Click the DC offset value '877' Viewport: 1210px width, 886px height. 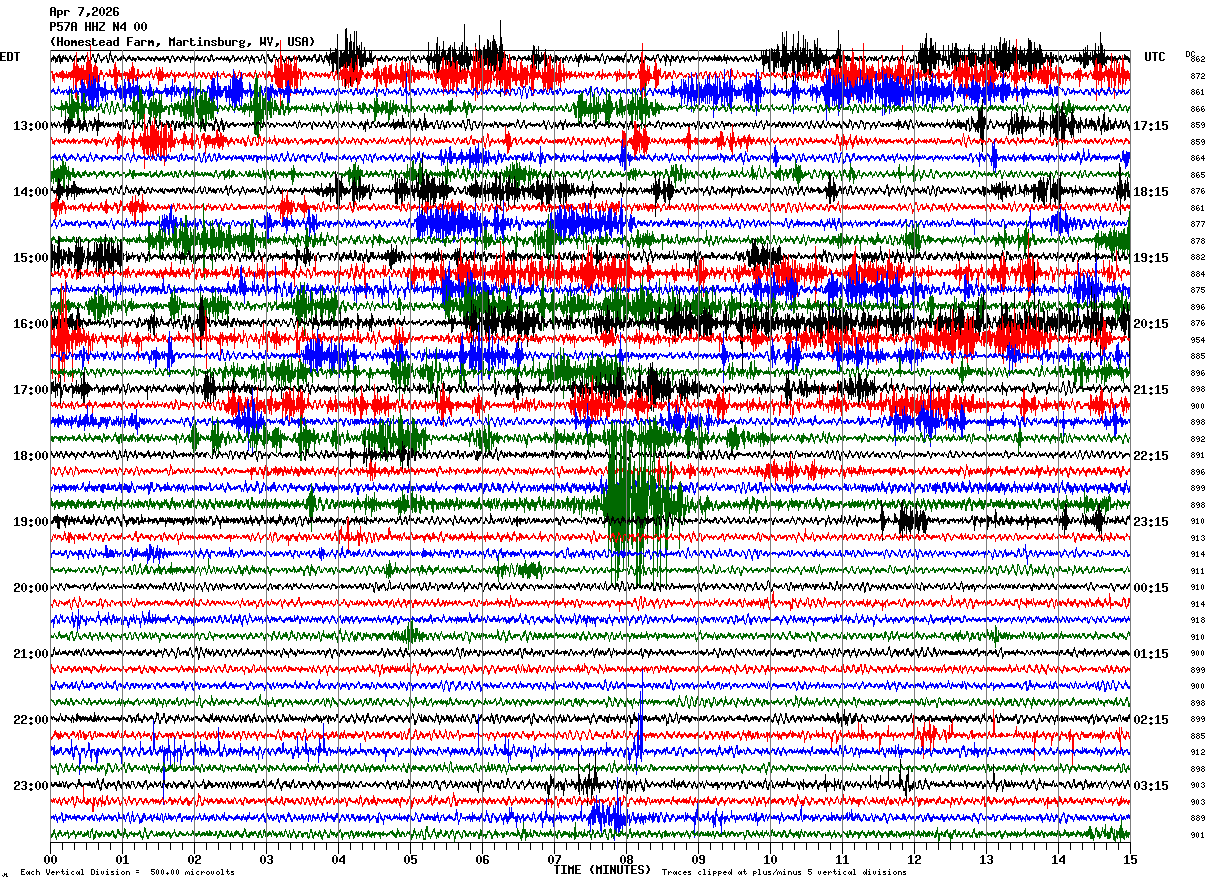coord(1197,225)
